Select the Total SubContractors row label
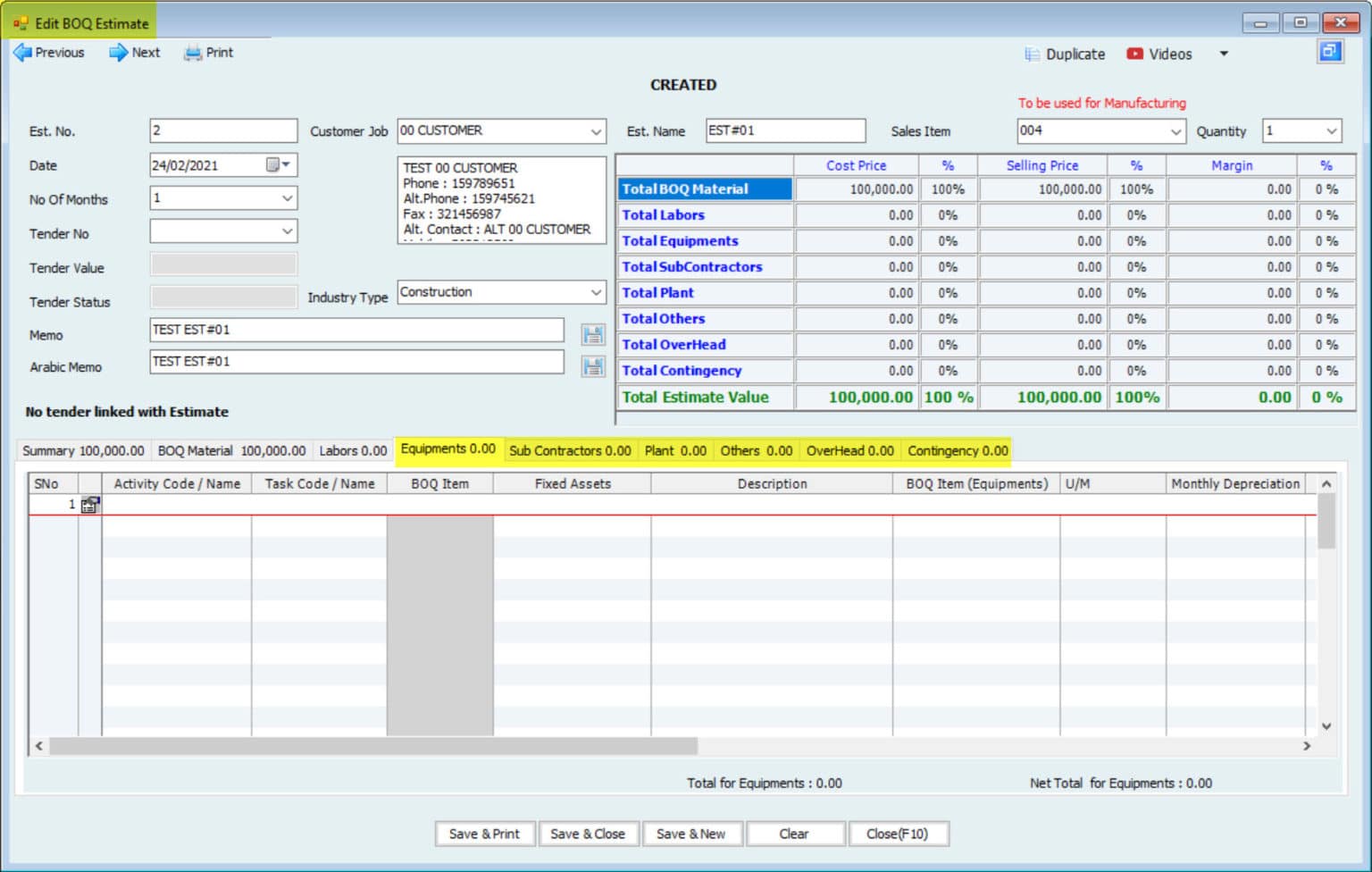1372x872 pixels. point(692,267)
